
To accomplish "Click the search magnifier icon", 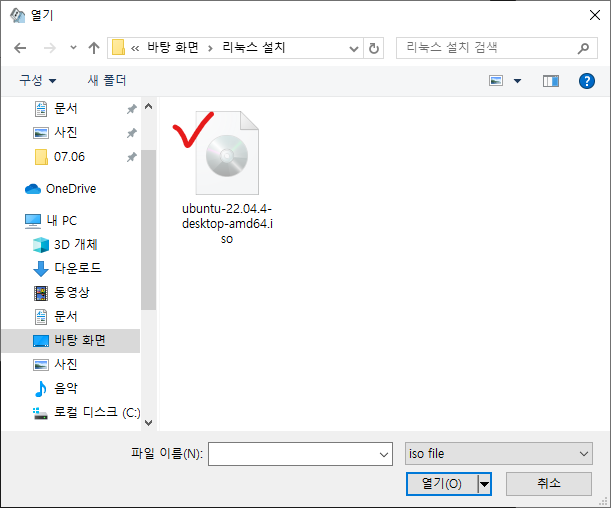I will [583, 48].
